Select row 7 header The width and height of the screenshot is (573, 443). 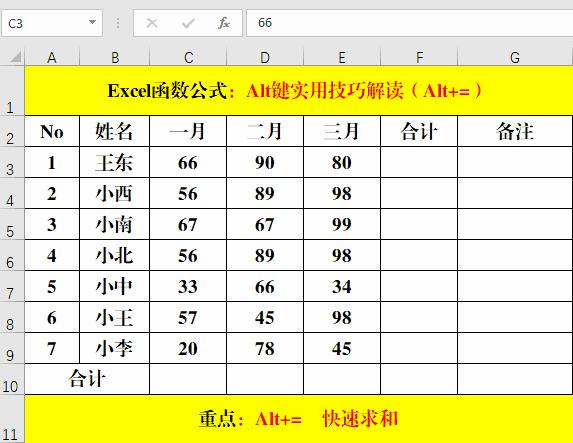point(12,286)
